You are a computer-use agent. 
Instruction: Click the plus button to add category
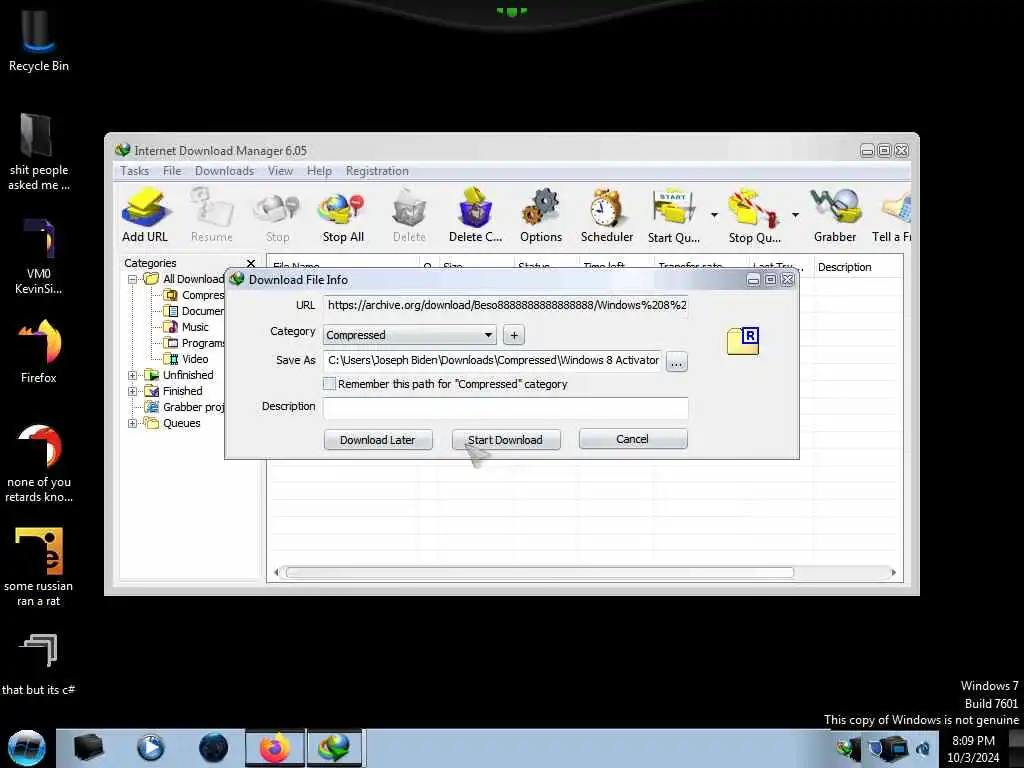(514, 335)
